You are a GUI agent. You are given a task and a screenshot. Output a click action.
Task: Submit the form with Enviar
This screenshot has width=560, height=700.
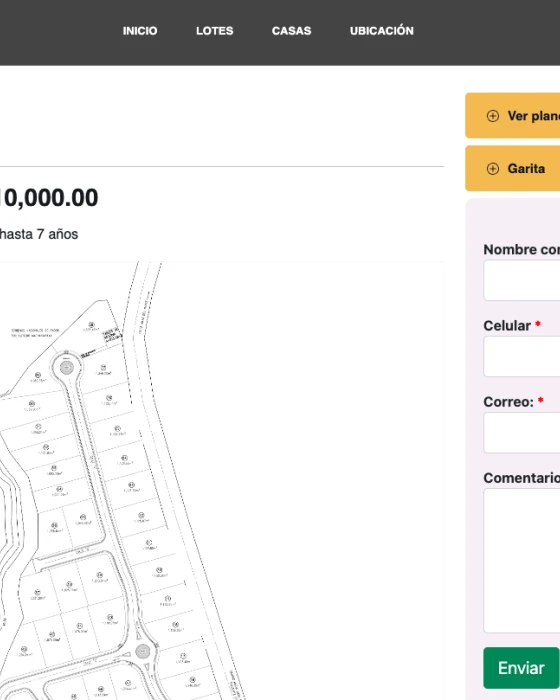click(x=521, y=668)
